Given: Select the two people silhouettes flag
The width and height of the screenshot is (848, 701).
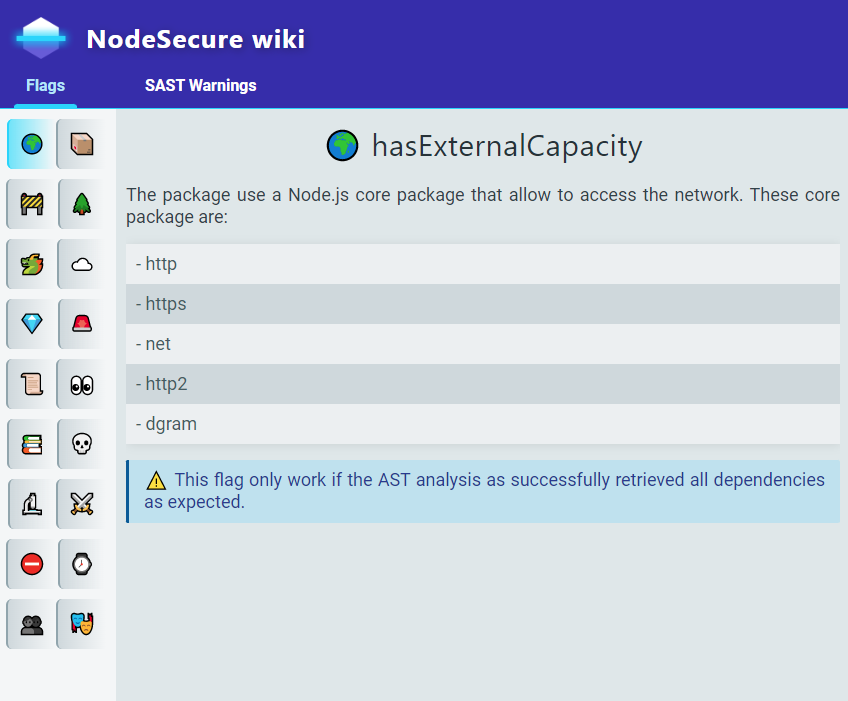Looking at the screenshot, I should point(31,624).
